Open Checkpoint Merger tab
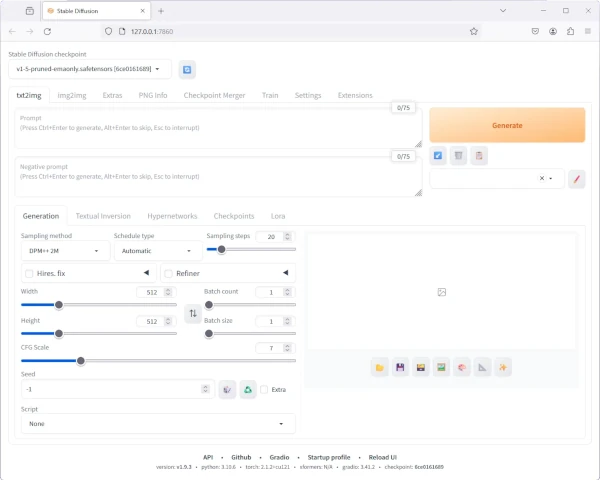This screenshot has width=600, height=480. 214,95
